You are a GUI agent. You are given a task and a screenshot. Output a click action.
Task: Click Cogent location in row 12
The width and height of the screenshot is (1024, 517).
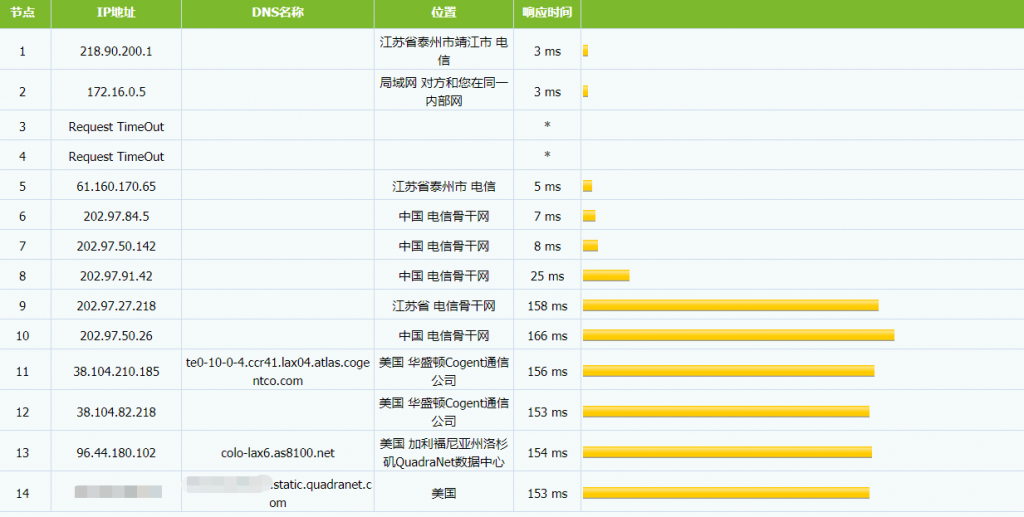pyautogui.click(x=443, y=412)
